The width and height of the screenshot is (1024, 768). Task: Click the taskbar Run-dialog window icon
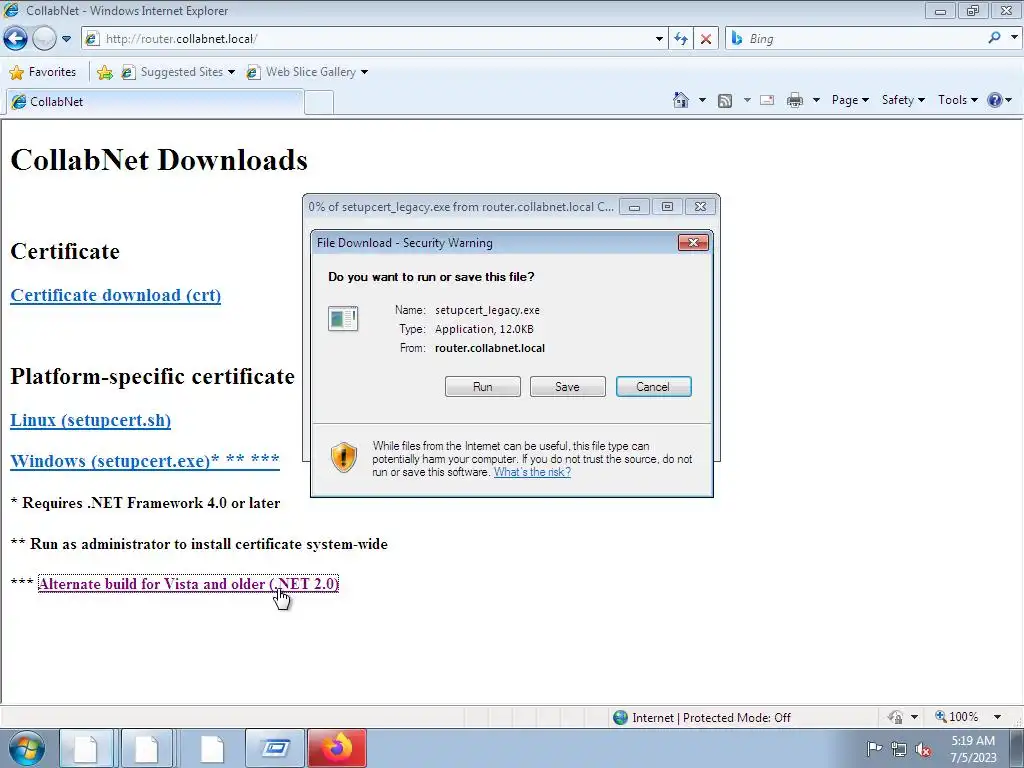tap(275, 748)
